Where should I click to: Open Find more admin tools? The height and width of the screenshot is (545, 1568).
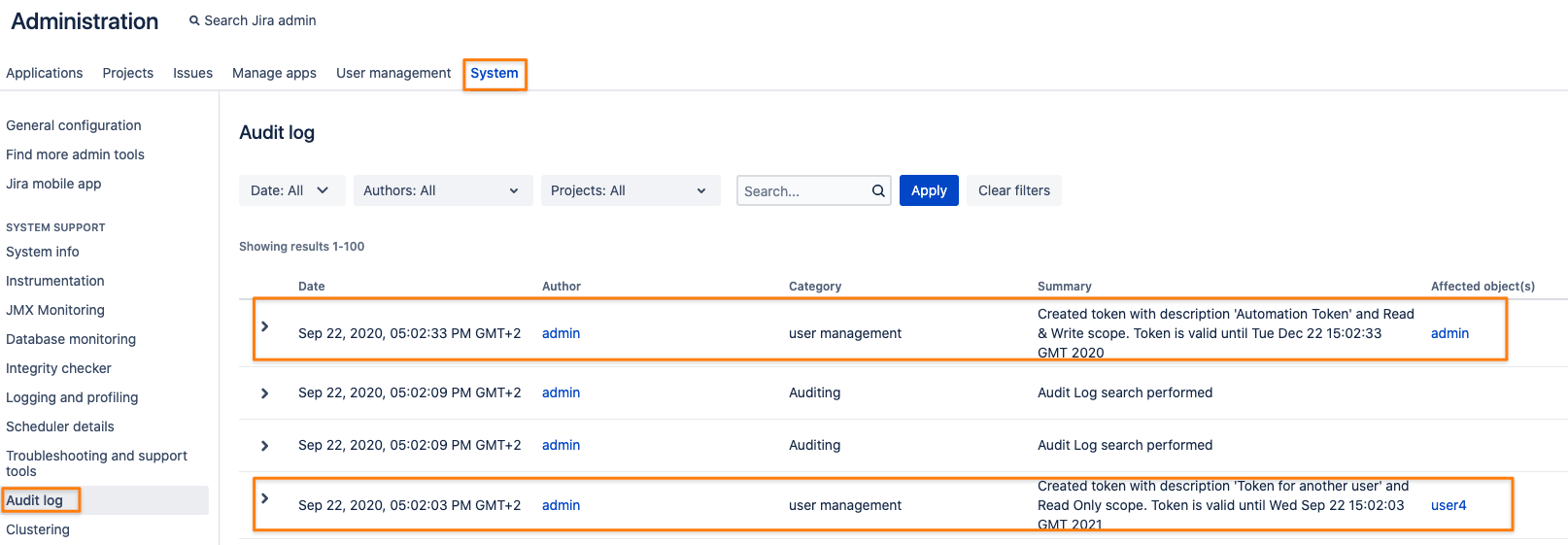[75, 154]
